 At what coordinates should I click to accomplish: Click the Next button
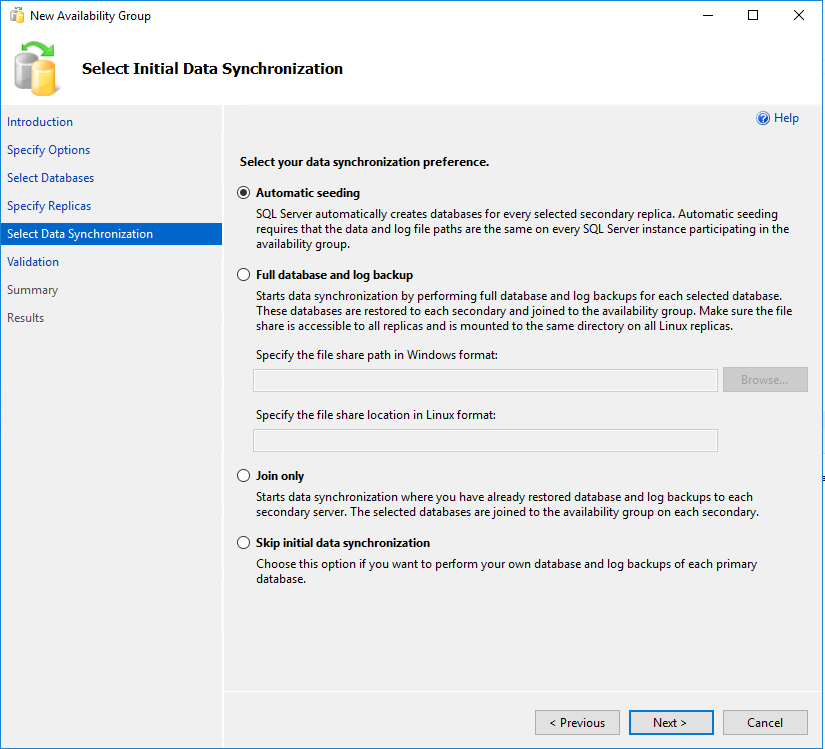(671, 723)
